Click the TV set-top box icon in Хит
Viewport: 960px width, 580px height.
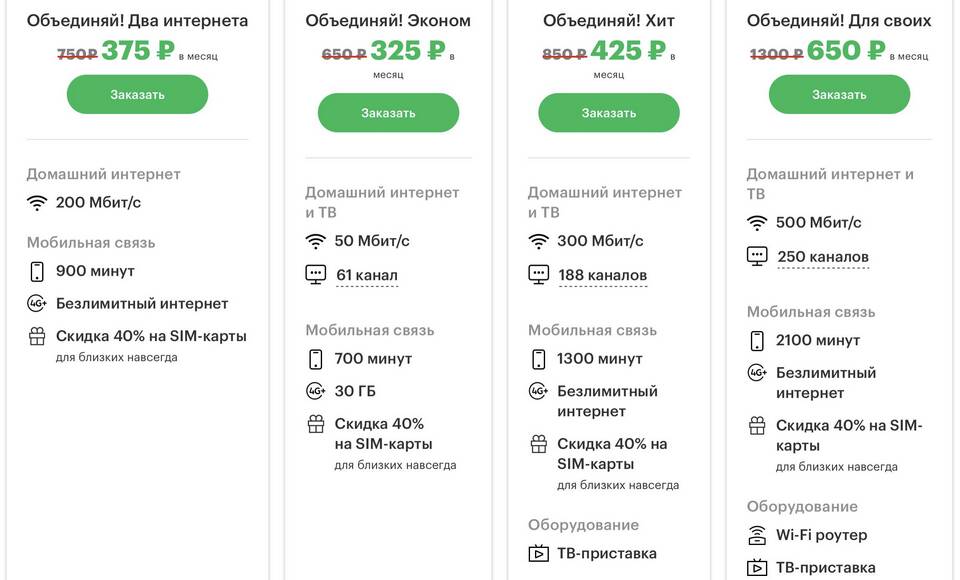pyautogui.click(x=538, y=553)
